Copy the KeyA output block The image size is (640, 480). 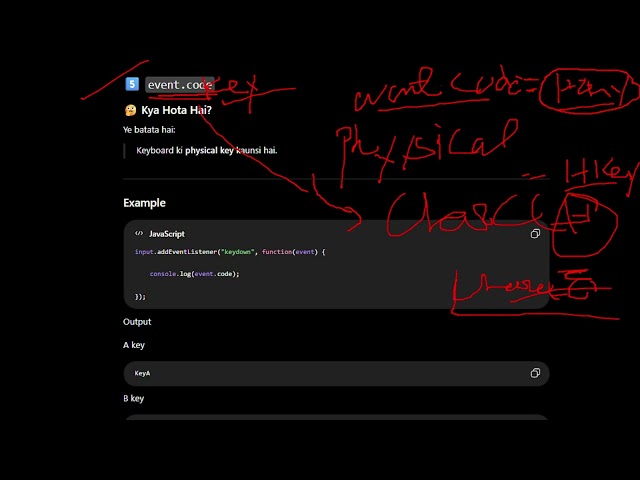tap(535, 373)
